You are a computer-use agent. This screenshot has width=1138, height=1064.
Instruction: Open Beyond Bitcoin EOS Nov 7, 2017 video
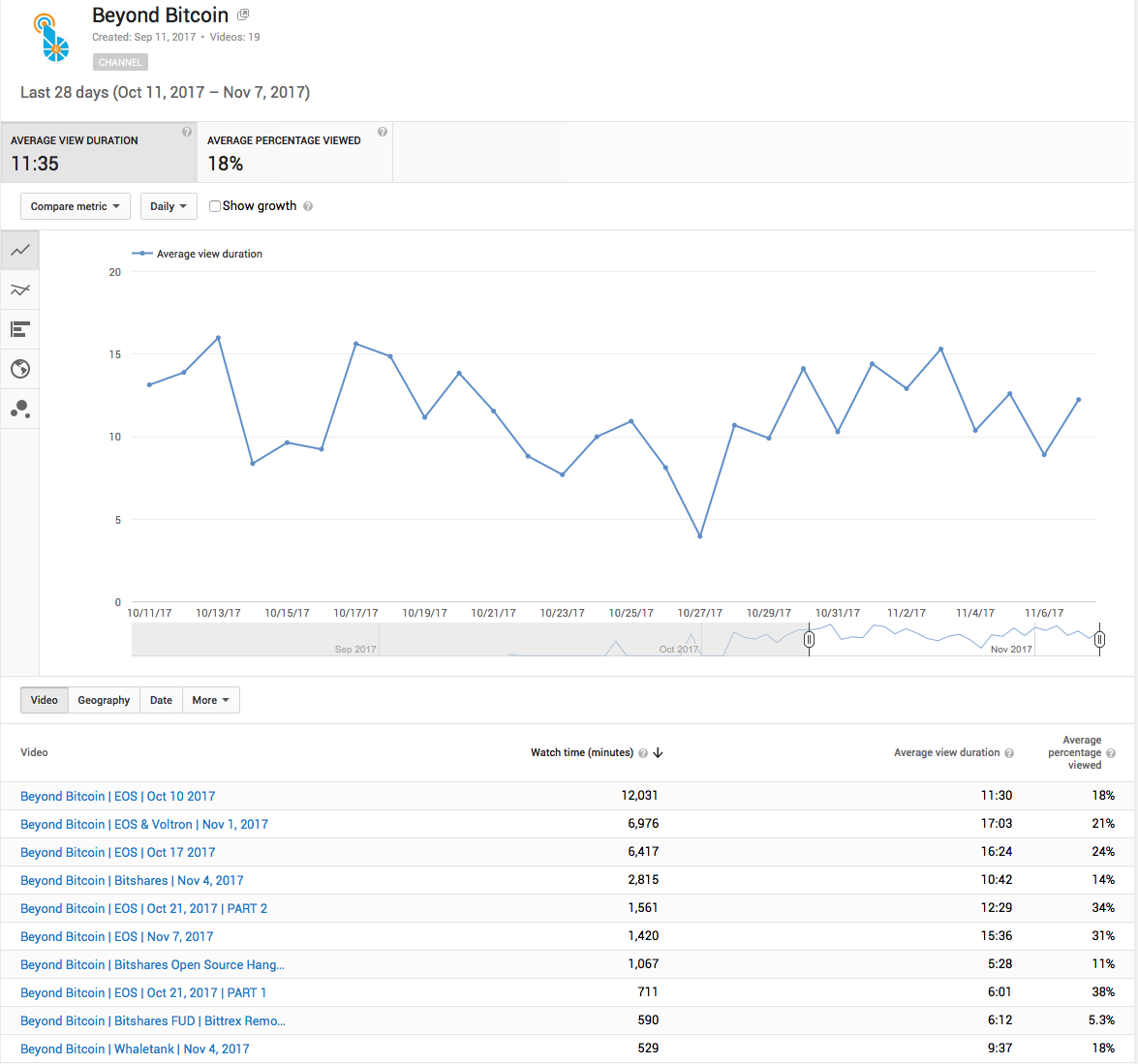tap(117, 937)
